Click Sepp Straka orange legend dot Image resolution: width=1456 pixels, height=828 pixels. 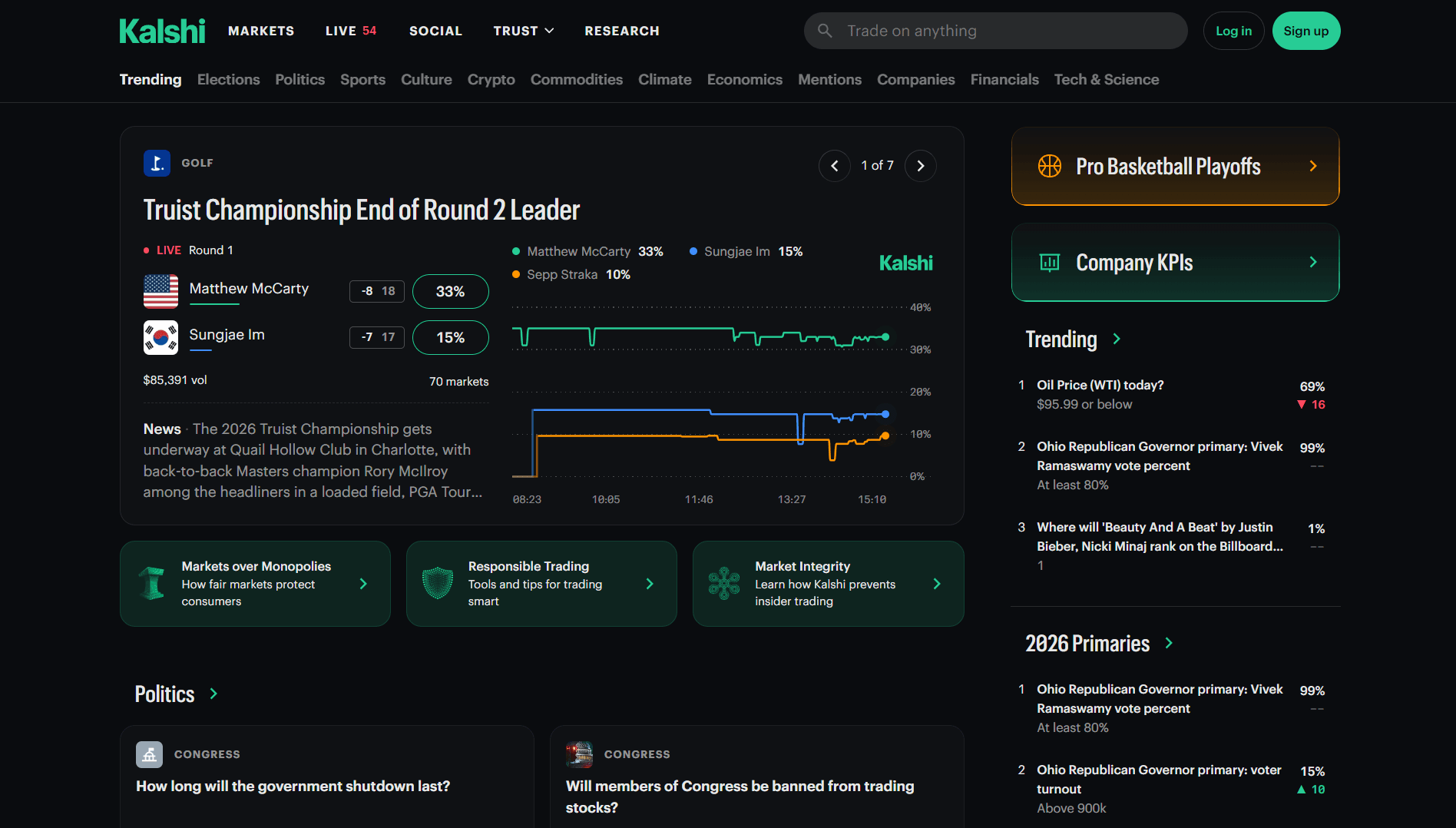[516, 274]
